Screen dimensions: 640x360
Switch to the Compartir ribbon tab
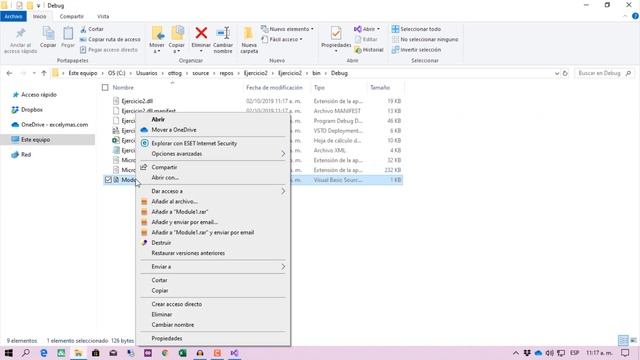71,16
